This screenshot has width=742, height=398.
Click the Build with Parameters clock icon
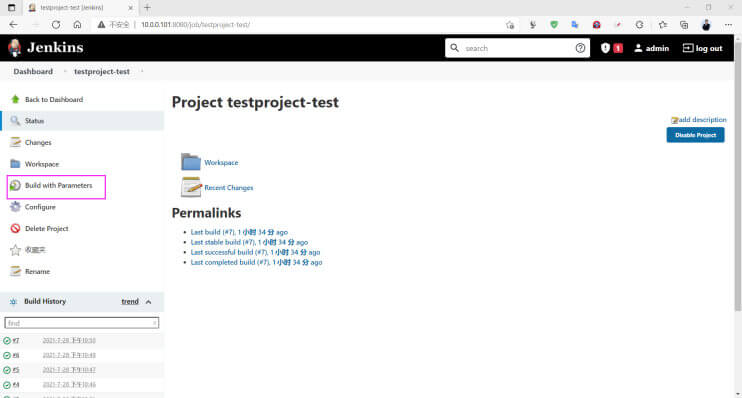(15, 185)
